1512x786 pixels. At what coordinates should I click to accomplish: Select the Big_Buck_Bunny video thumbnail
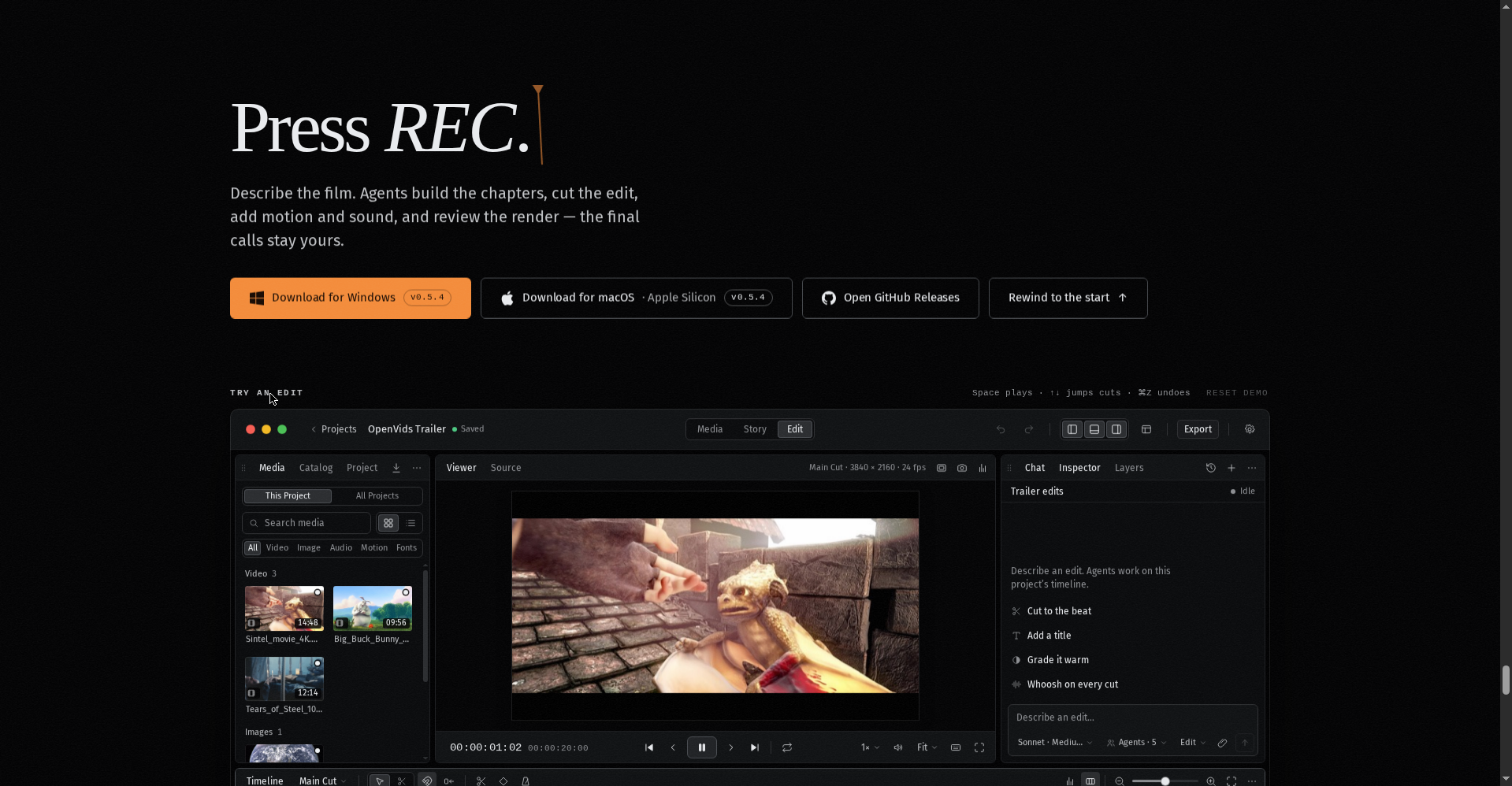(x=373, y=608)
